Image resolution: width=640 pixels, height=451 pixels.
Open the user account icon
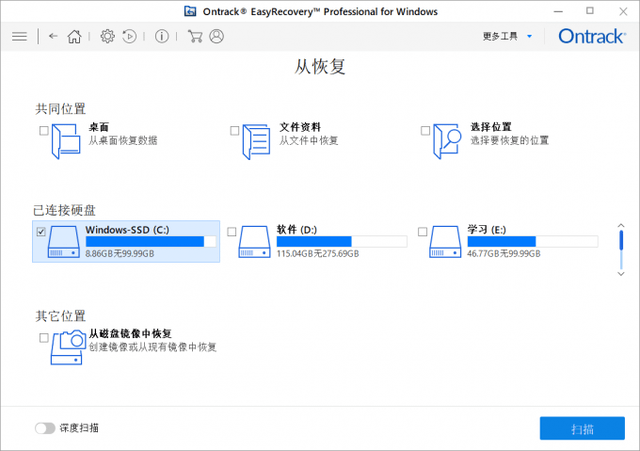pos(216,36)
